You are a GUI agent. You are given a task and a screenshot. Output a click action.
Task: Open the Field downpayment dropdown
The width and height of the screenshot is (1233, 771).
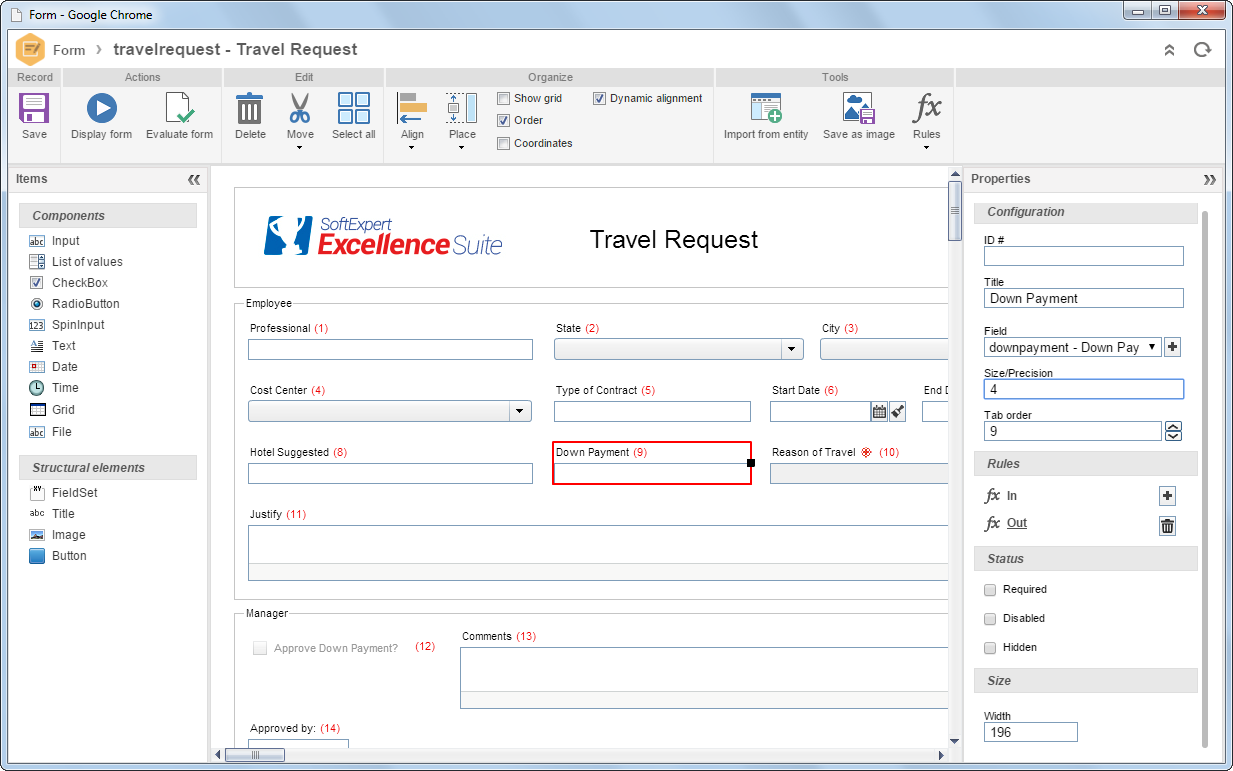pos(1073,347)
